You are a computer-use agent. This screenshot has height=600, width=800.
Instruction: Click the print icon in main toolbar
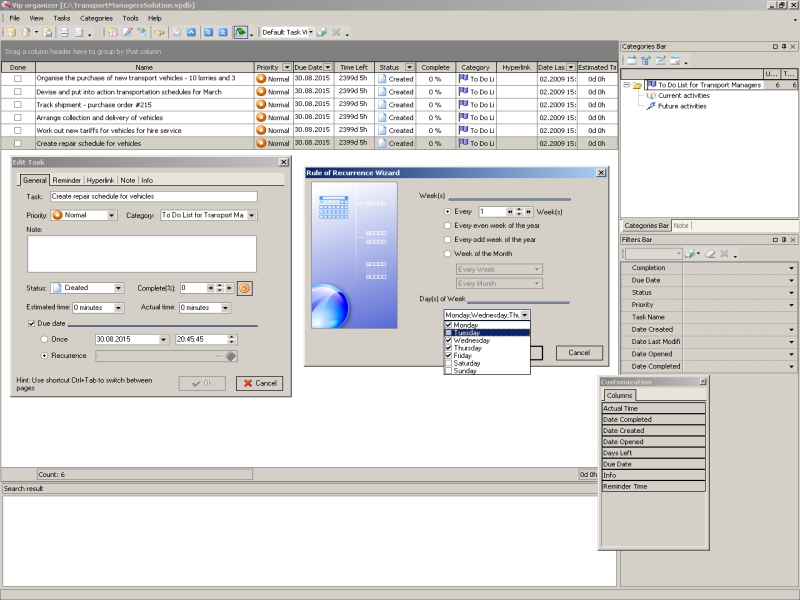(x=62, y=32)
